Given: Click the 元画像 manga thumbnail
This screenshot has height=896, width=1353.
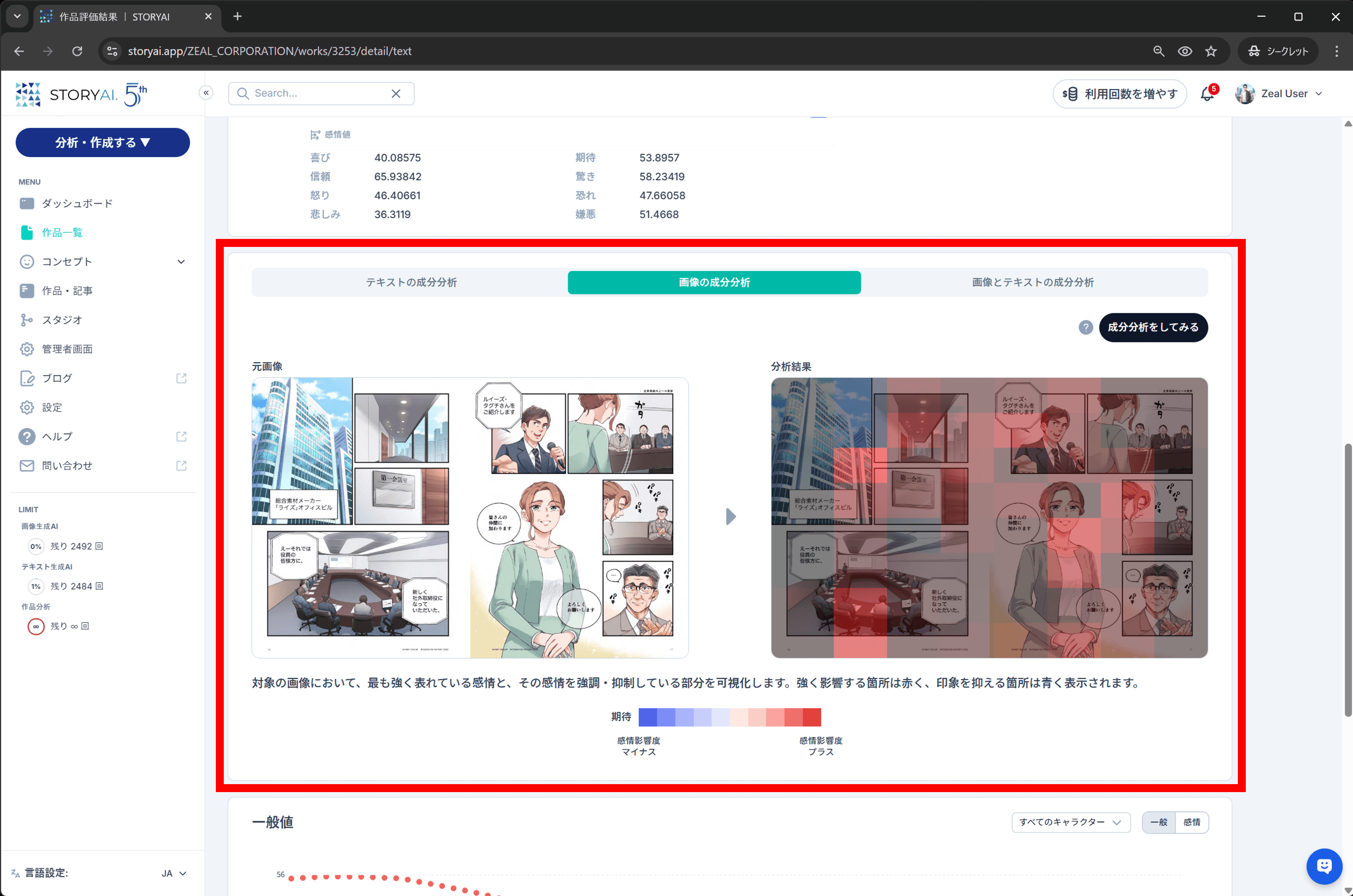Looking at the screenshot, I should (x=470, y=518).
